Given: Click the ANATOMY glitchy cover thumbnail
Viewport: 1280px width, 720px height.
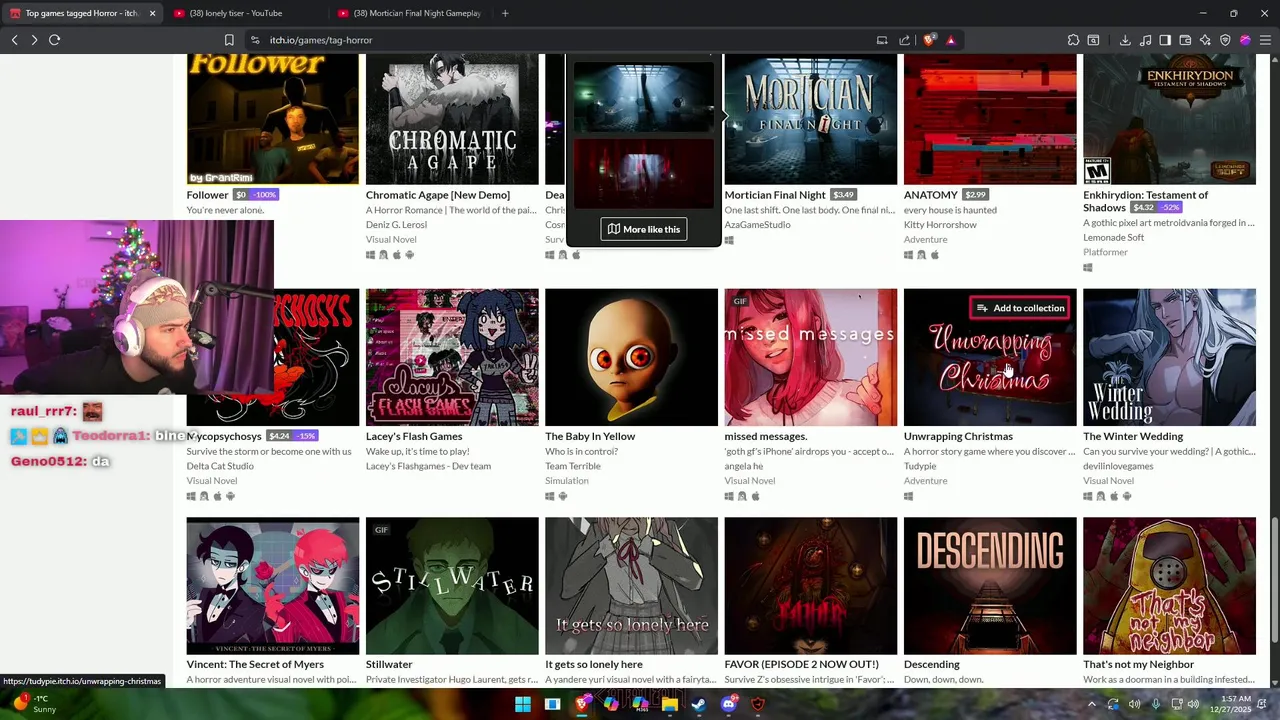Looking at the screenshot, I should click(989, 119).
